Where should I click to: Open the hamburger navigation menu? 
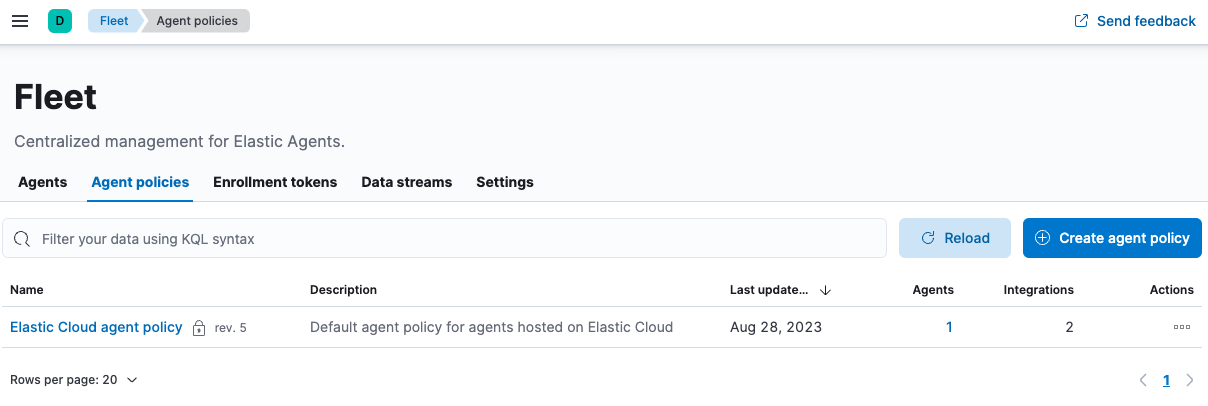tap(20, 21)
